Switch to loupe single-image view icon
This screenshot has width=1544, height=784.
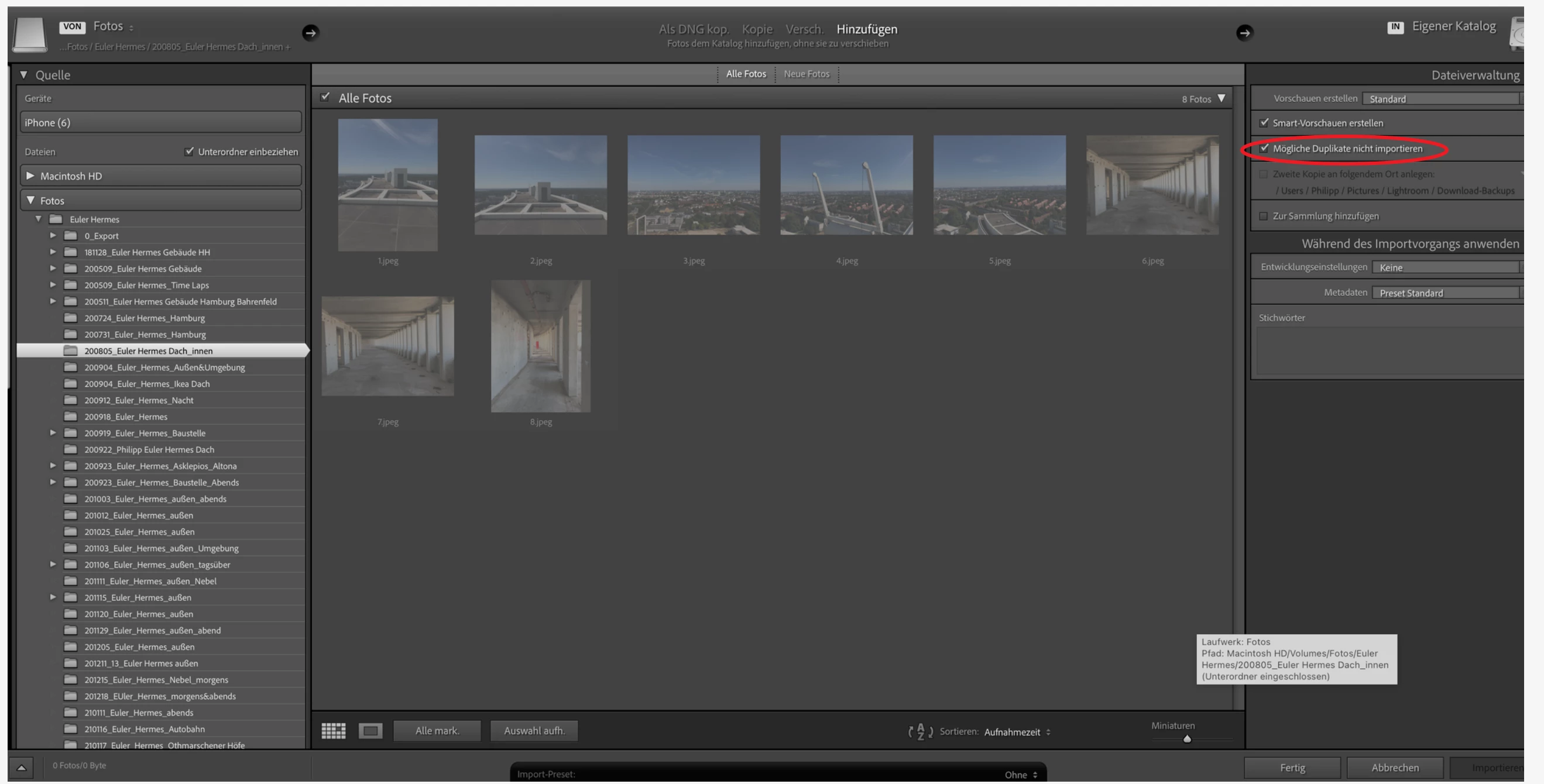(370, 730)
